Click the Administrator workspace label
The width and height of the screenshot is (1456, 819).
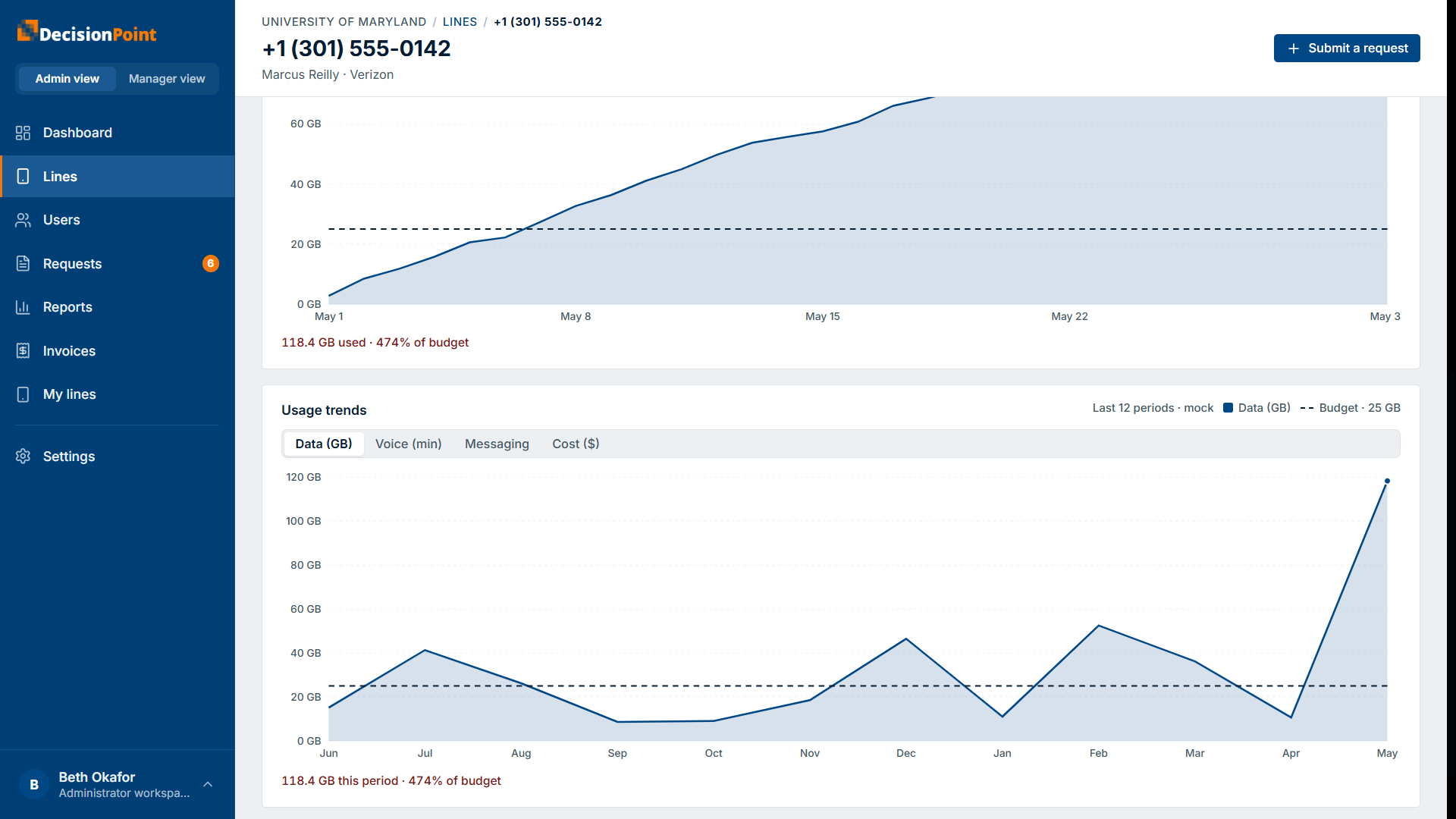[x=124, y=793]
